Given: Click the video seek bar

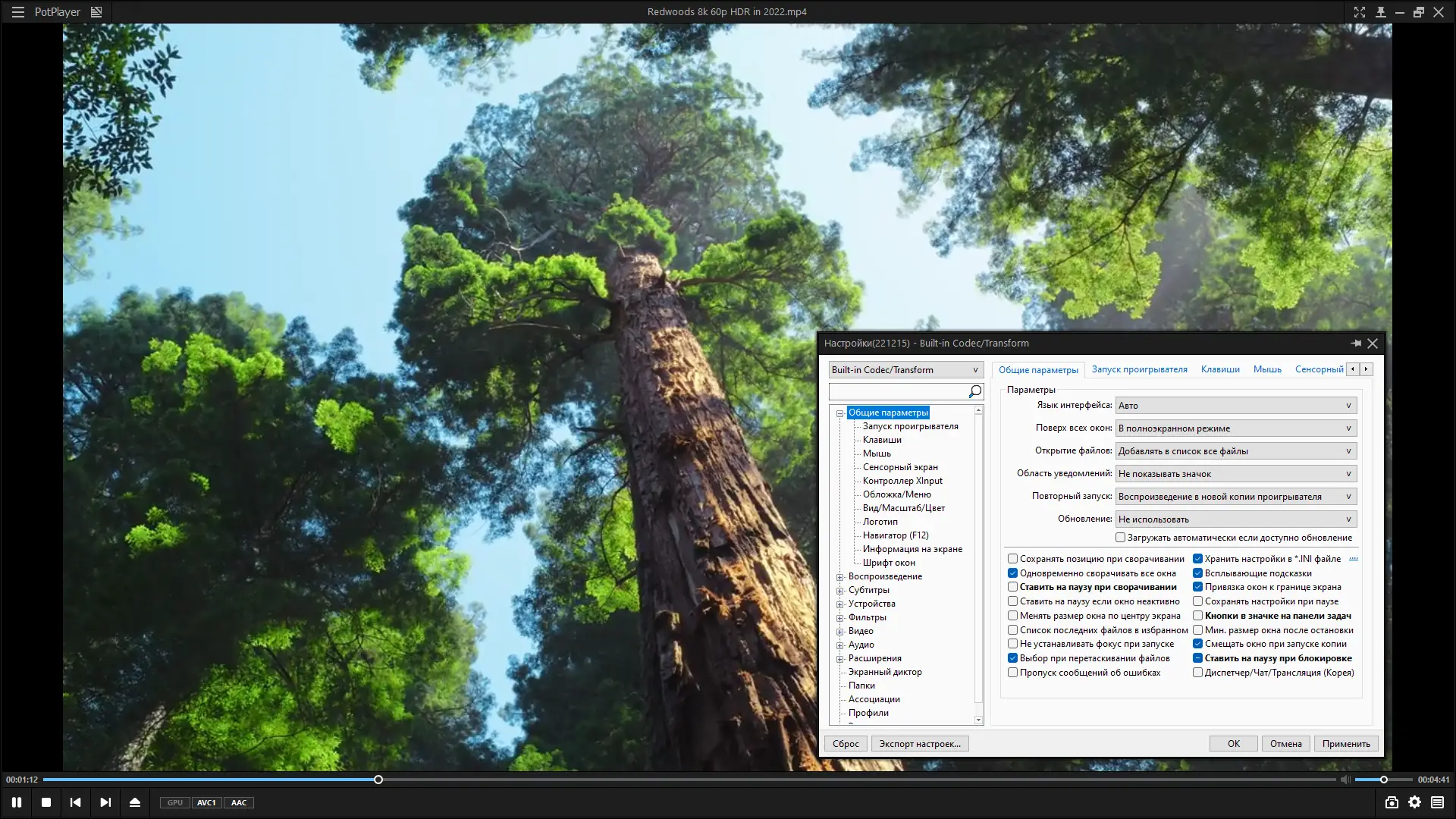Looking at the screenshot, I should pos(682,780).
